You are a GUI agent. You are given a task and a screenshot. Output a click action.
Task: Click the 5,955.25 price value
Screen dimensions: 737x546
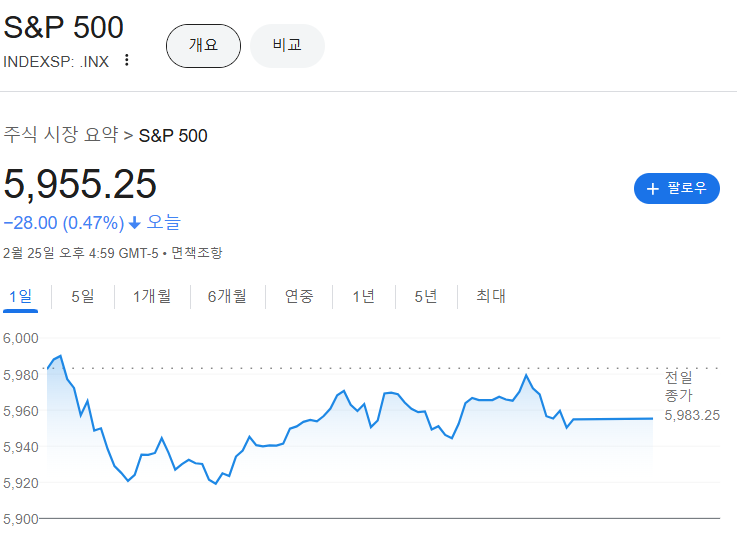click(x=80, y=184)
